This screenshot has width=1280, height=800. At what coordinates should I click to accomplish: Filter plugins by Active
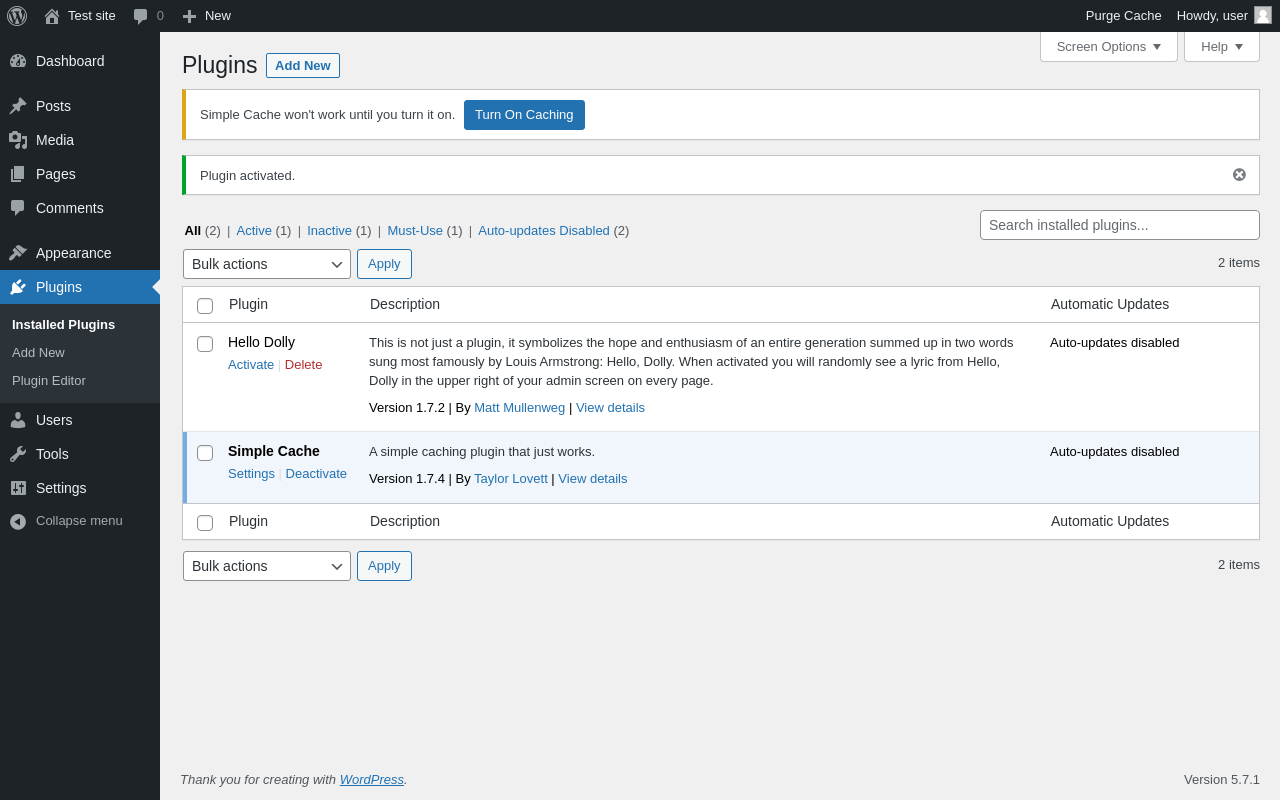tap(254, 231)
